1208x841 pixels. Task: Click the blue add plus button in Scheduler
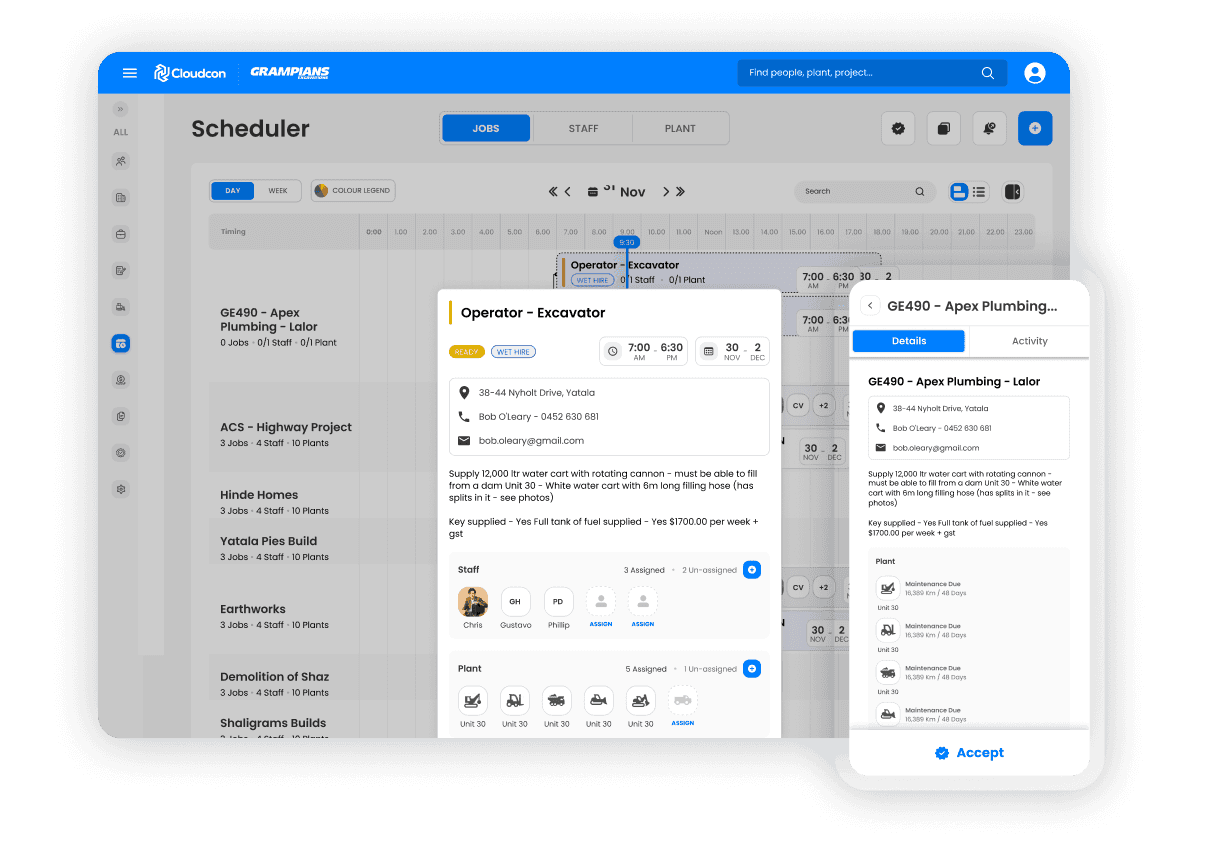click(x=1035, y=128)
